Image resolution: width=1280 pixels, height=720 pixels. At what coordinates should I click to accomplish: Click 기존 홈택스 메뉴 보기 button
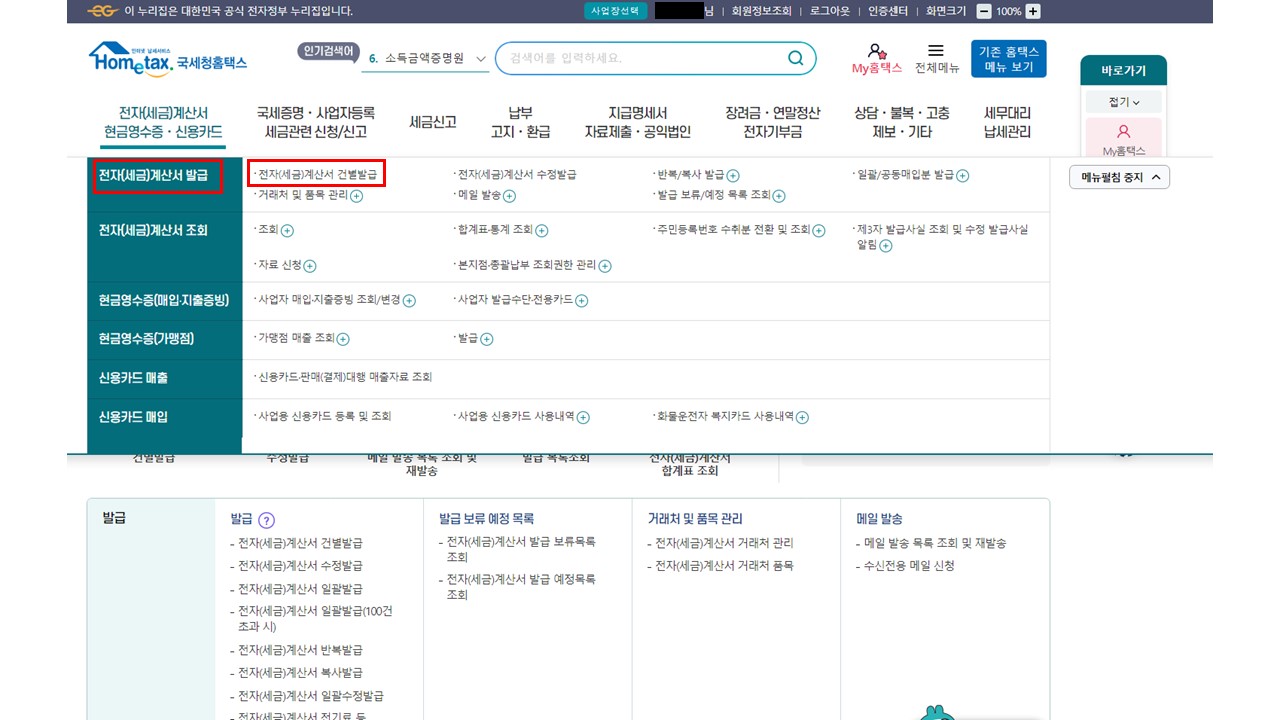[x=1008, y=59]
